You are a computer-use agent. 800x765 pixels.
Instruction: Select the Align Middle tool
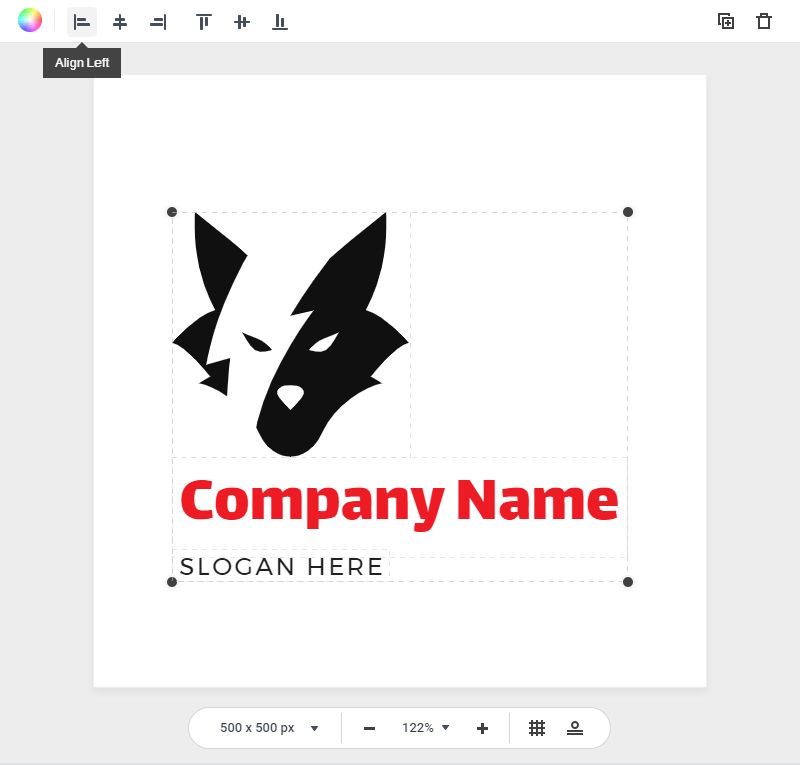[241, 21]
